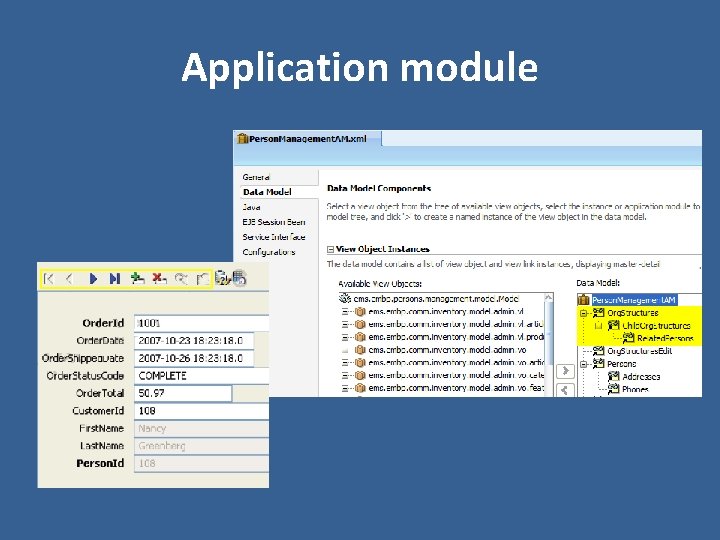Click the toolbar icon after the magnifier

[202, 279]
